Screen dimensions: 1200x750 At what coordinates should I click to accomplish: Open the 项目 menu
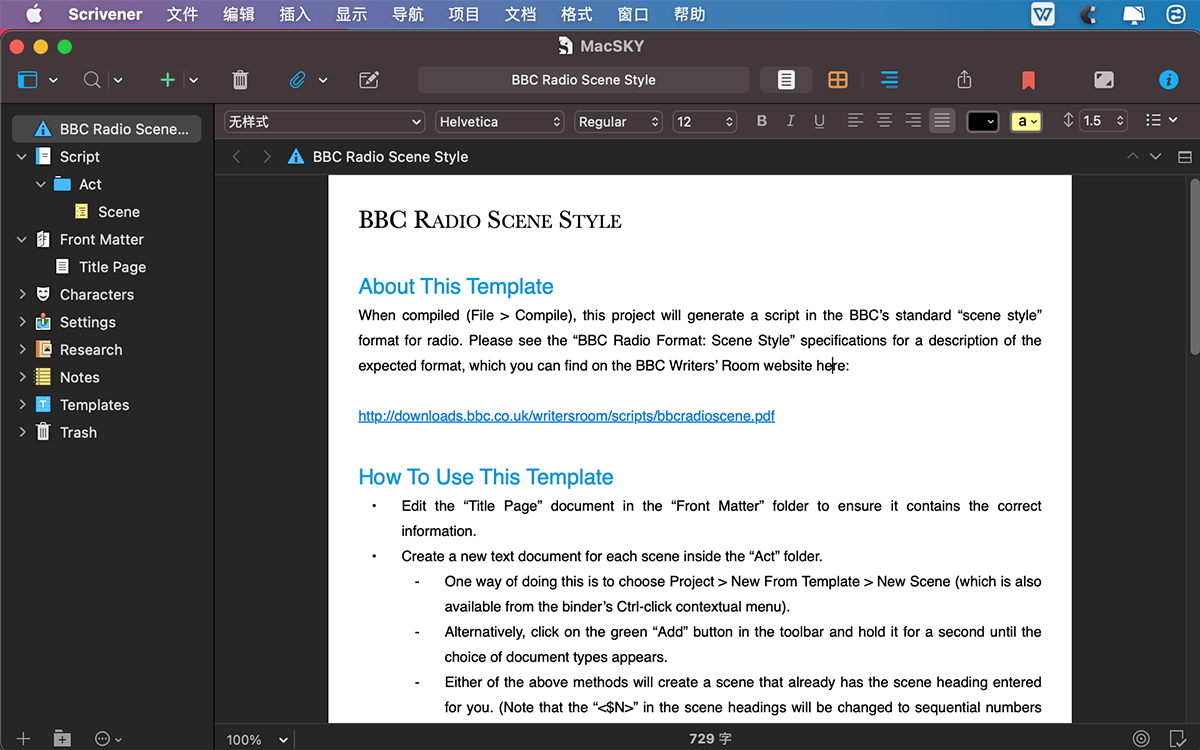[x=464, y=14]
